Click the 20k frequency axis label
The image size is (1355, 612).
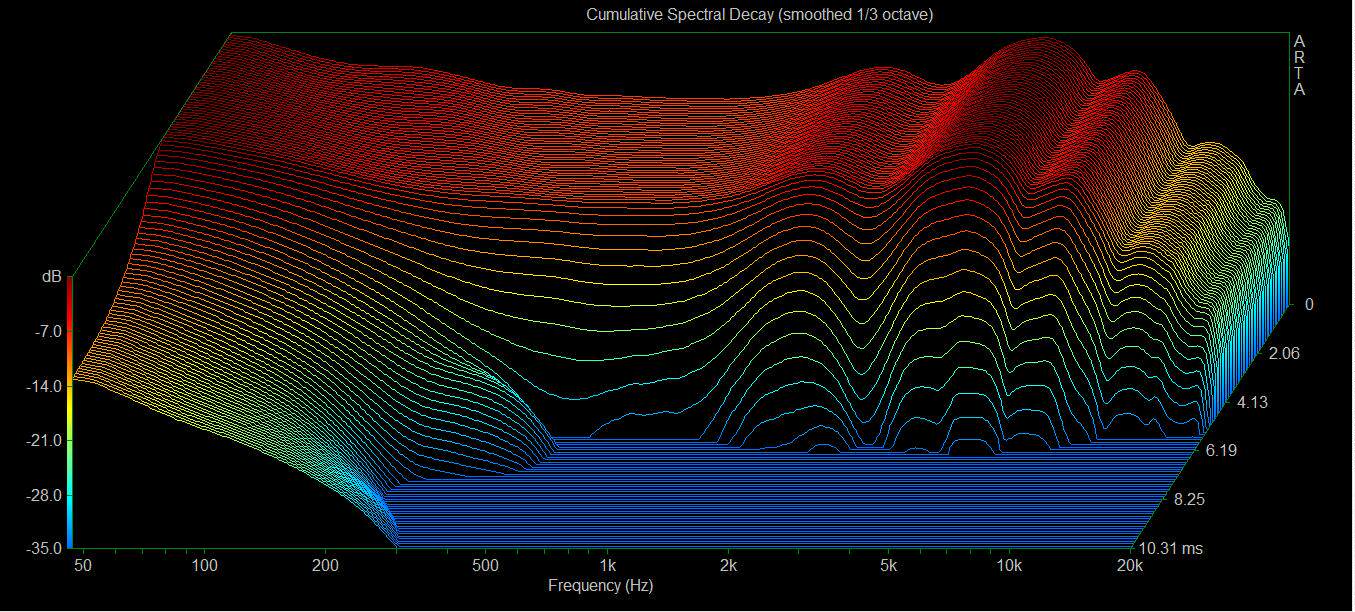point(1129,566)
